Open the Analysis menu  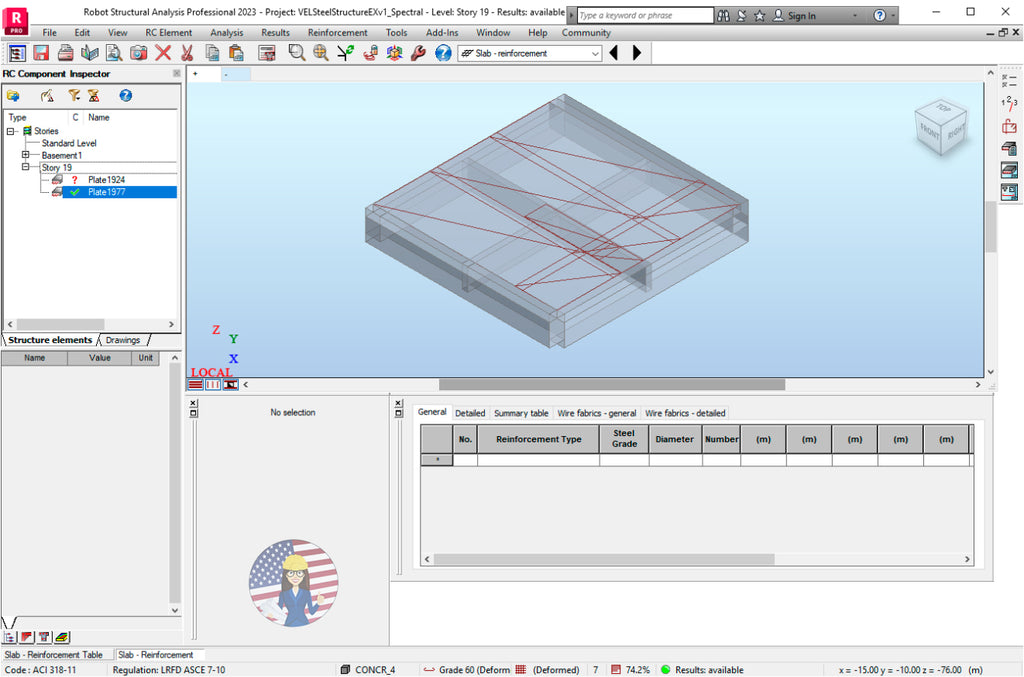coord(226,32)
